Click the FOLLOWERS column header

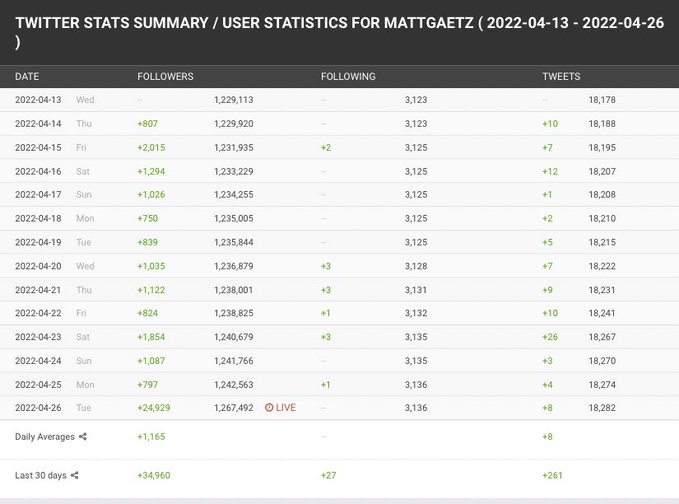(x=165, y=76)
